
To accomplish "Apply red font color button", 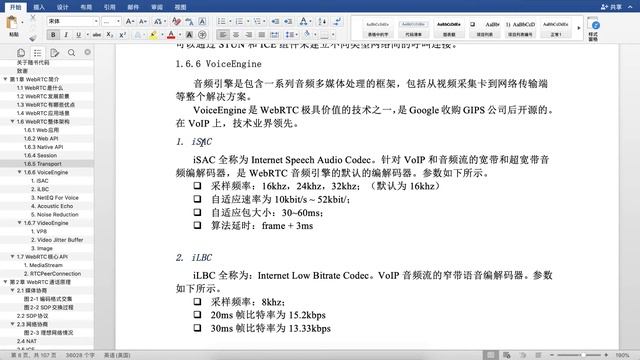I will point(171,36).
